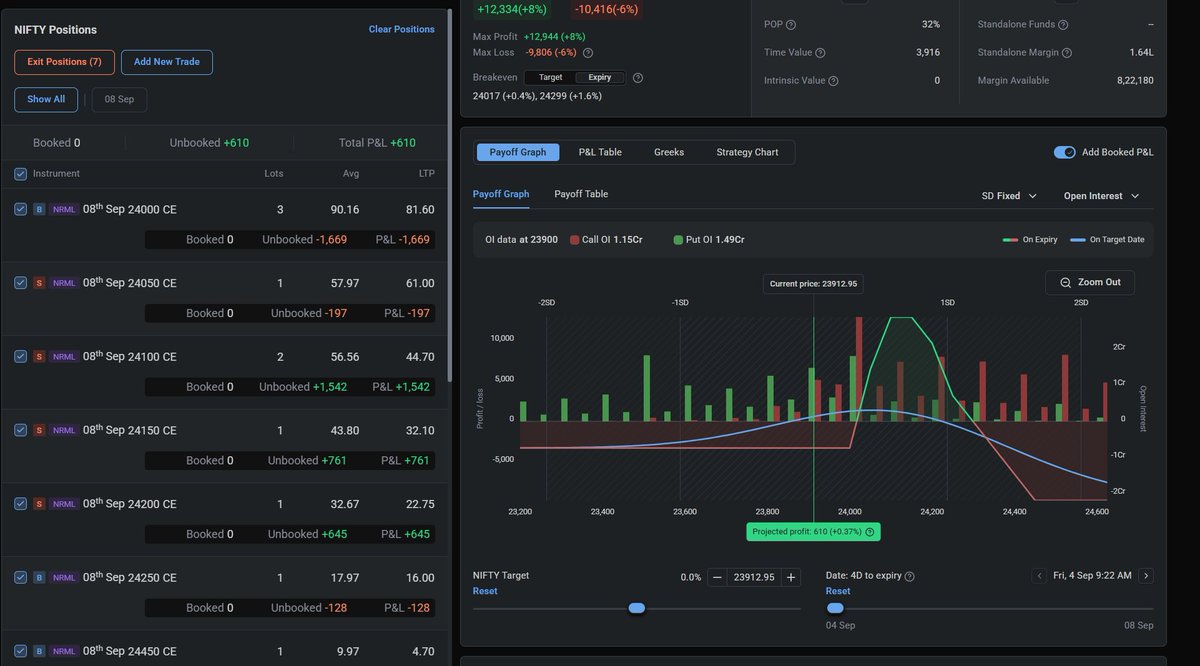Uncheck the 24450 CE position
Screen dimensions: 1200x666
click(x=21, y=652)
